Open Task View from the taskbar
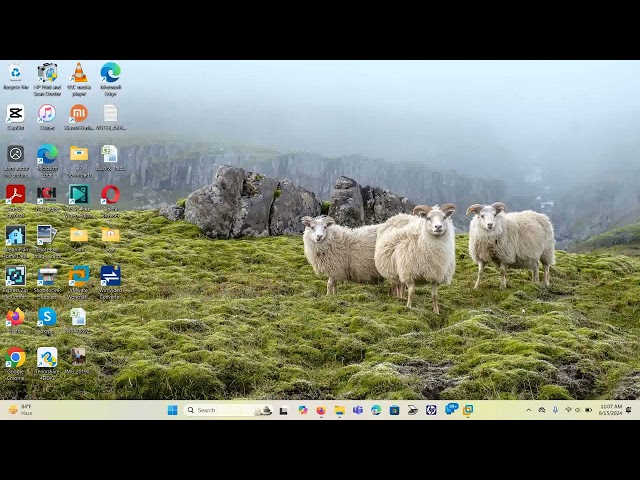 [284, 410]
